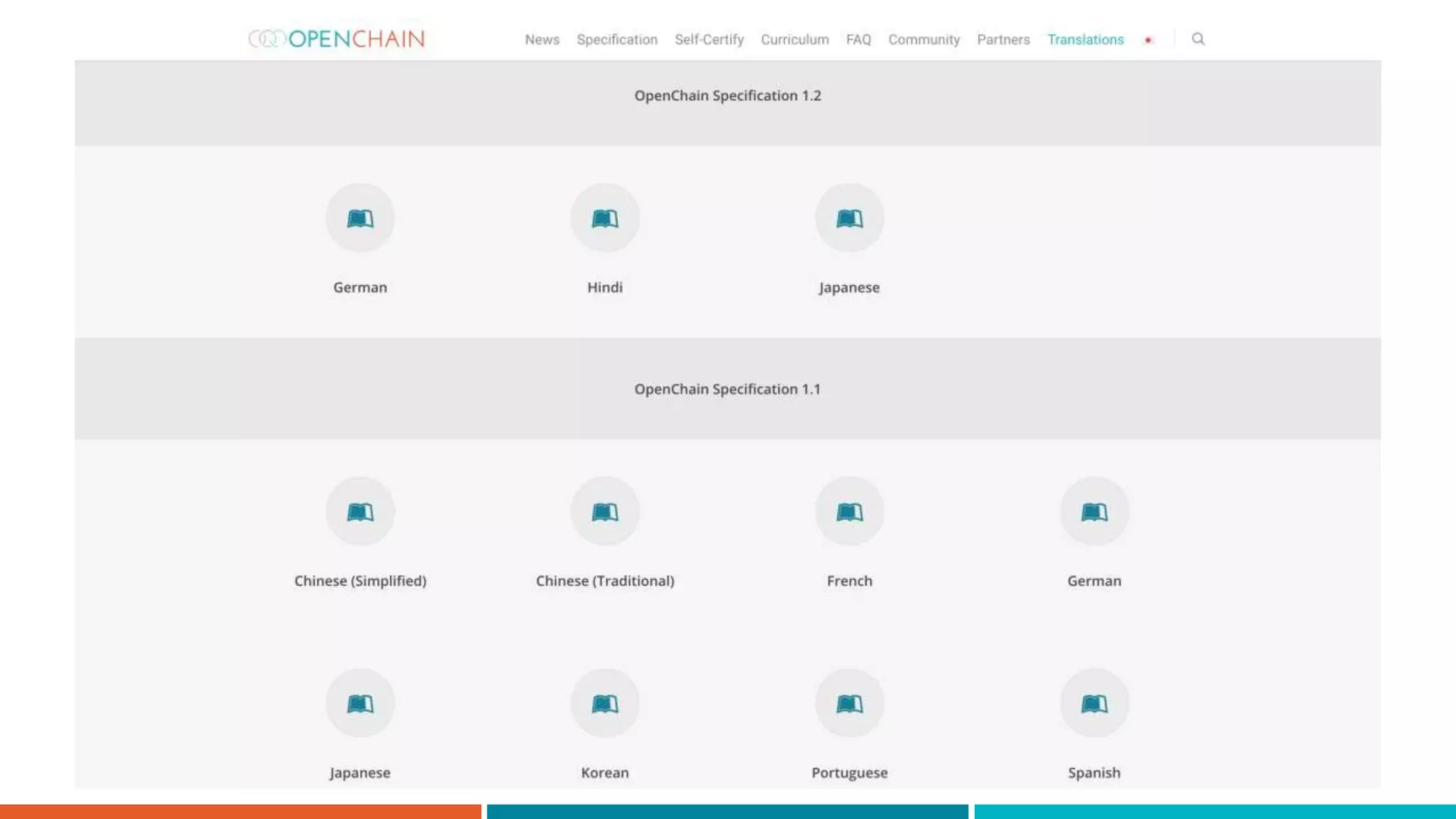The height and width of the screenshot is (819, 1456).
Task: Open the Community navigation link
Action: tap(924, 40)
